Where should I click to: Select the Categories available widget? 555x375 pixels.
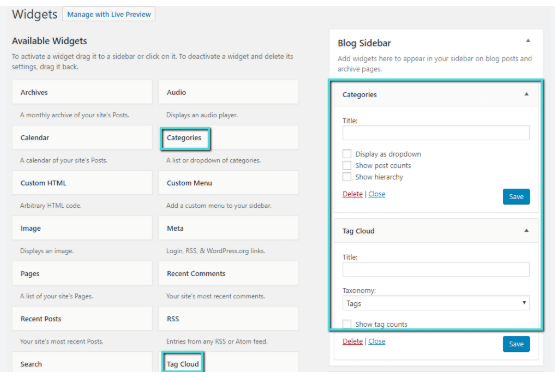click(x=228, y=137)
